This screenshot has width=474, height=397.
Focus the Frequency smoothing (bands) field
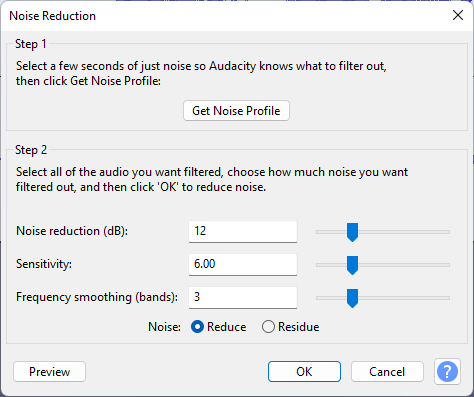click(x=243, y=297)
